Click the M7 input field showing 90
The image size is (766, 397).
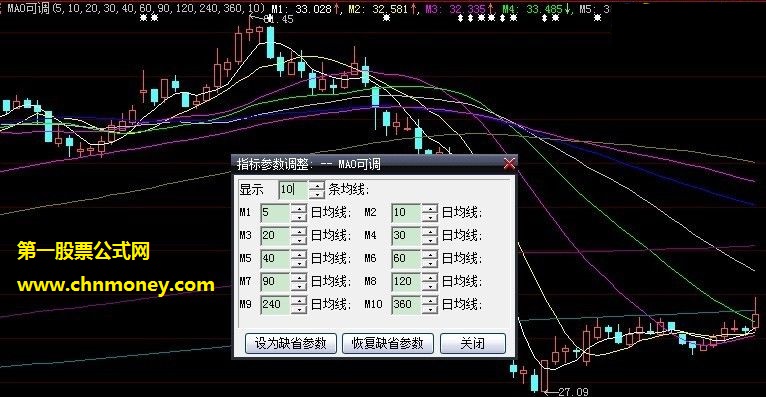coord(276,282)
